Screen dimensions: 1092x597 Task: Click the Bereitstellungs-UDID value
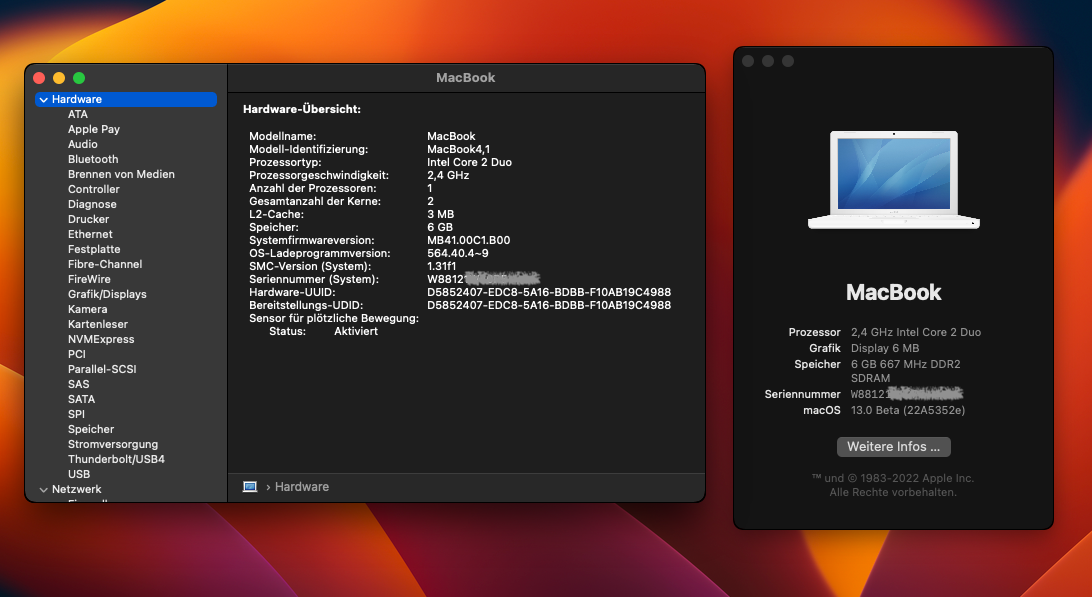pyautogui.click(x=549, y=305)
